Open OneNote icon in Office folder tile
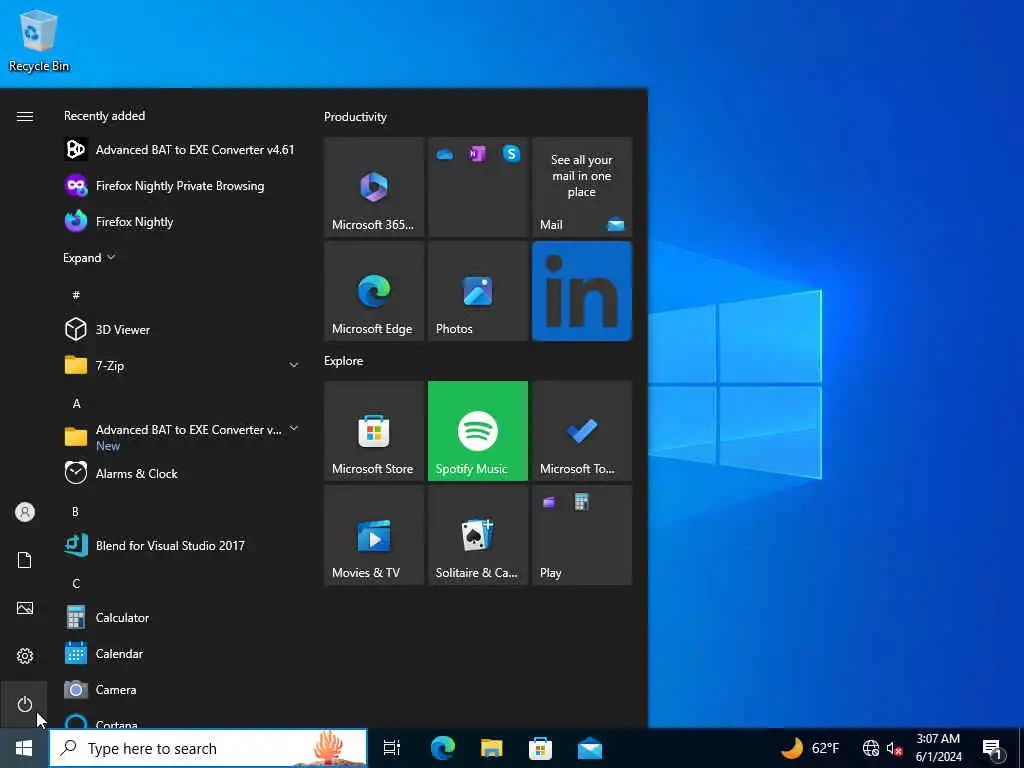This screenshot has height=768, width=1024. pyautogui.click(x=477, y=154)
